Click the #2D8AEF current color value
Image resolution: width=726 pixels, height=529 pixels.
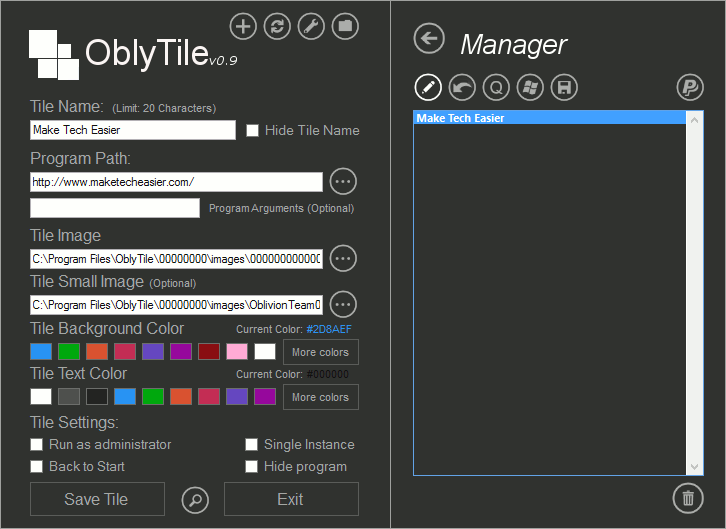coord(329,329)
